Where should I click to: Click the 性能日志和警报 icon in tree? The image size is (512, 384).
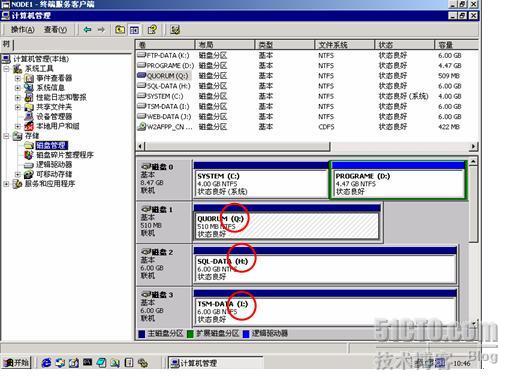coord(29,97)
